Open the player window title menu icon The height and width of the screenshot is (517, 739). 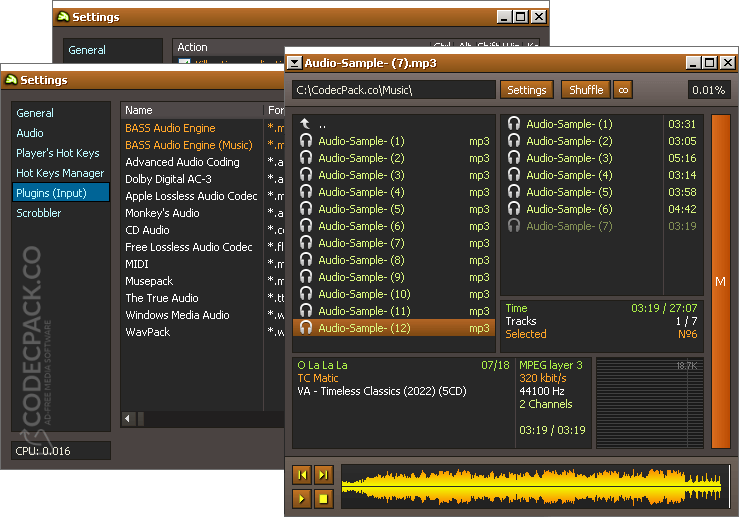(294, 63)
